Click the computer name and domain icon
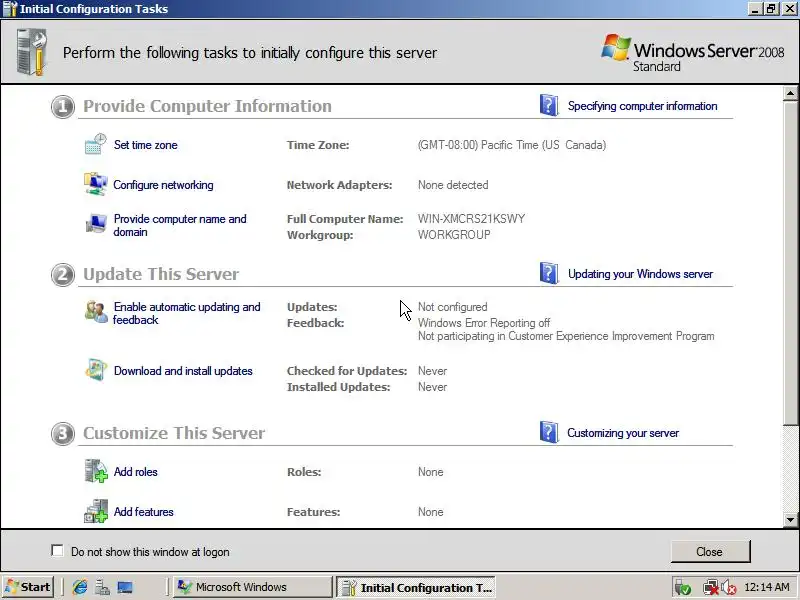The height and width of the screenshot is (600, 800). pos(95,224)
